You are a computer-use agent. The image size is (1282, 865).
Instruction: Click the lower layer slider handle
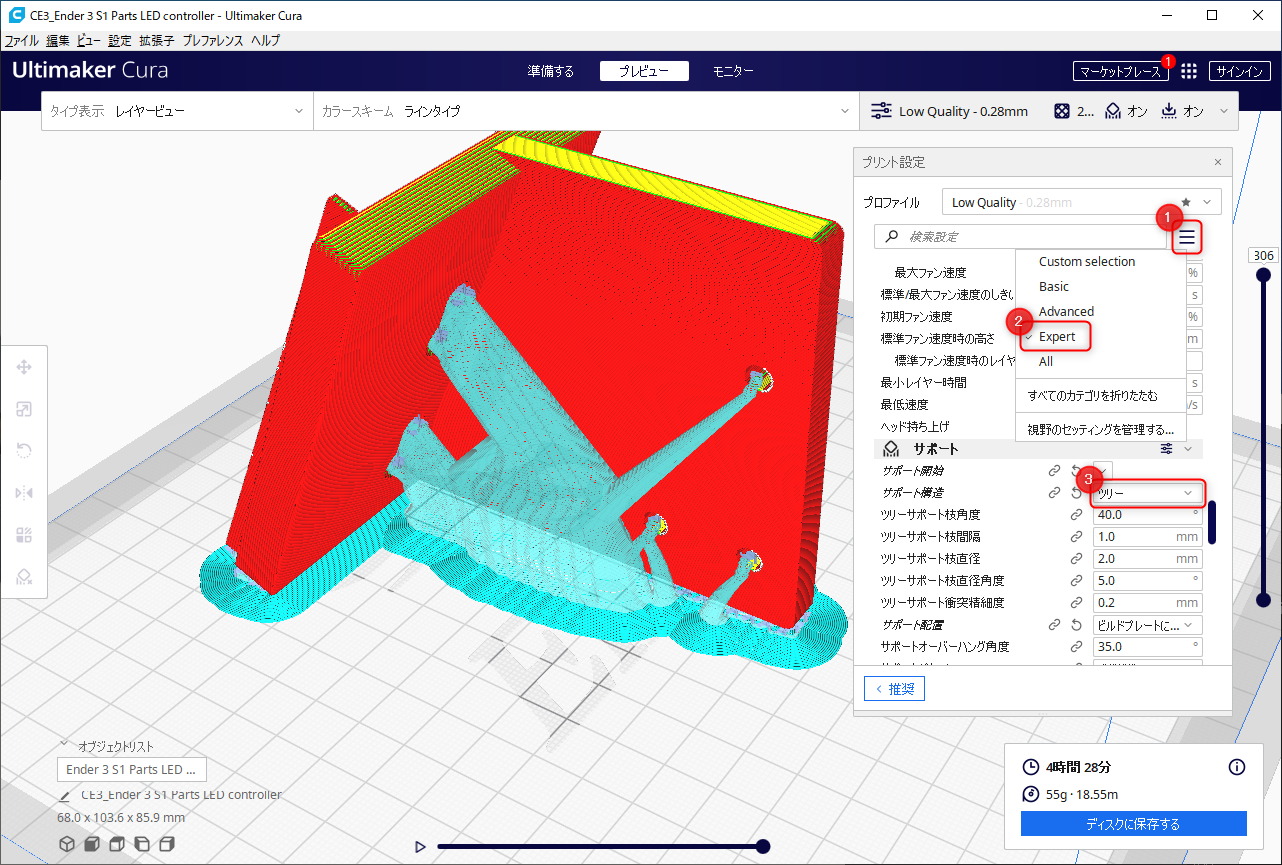click(x=1263, y=600)
